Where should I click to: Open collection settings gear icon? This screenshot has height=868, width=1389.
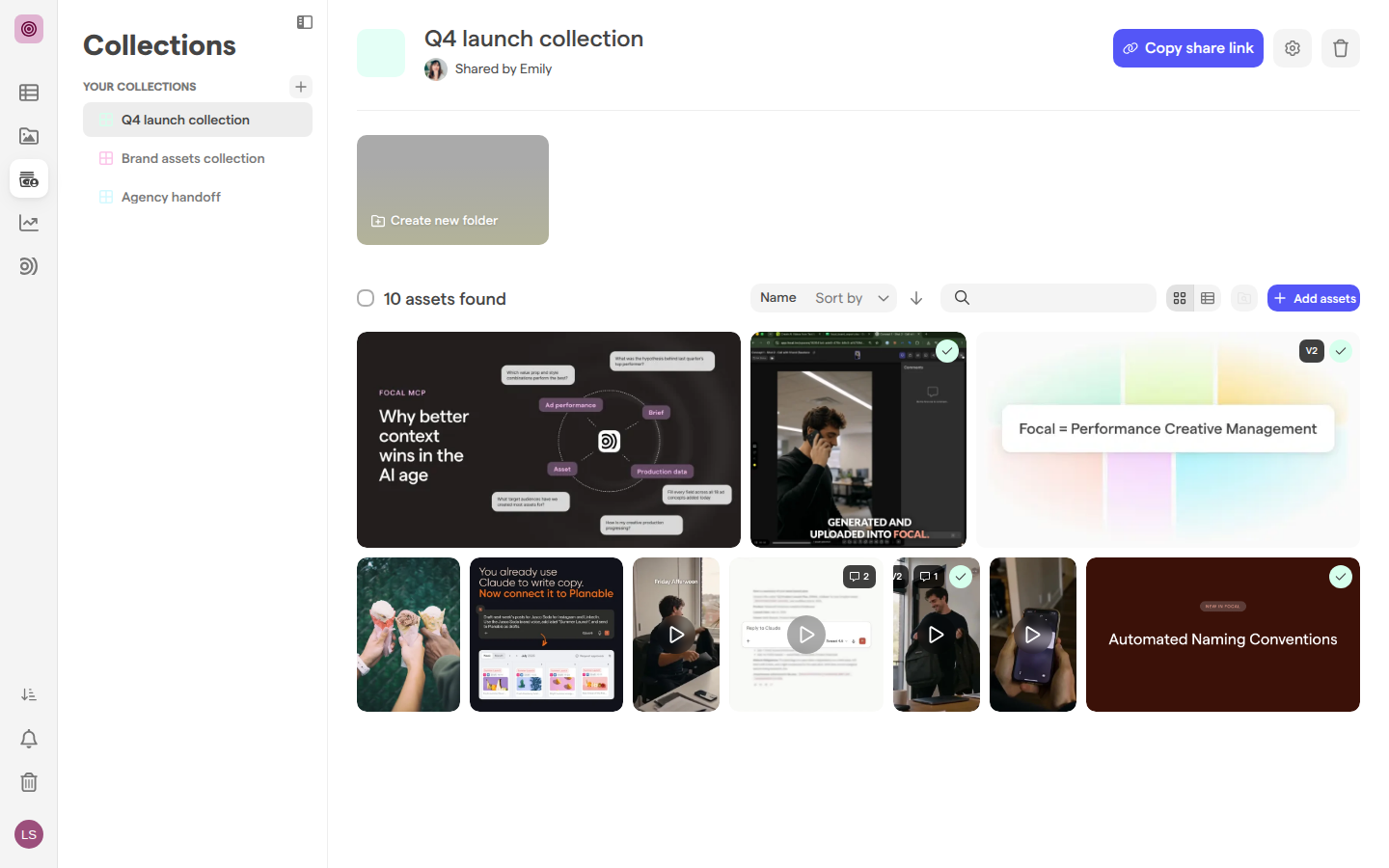pyautogui.click(x=1293, y=48)
